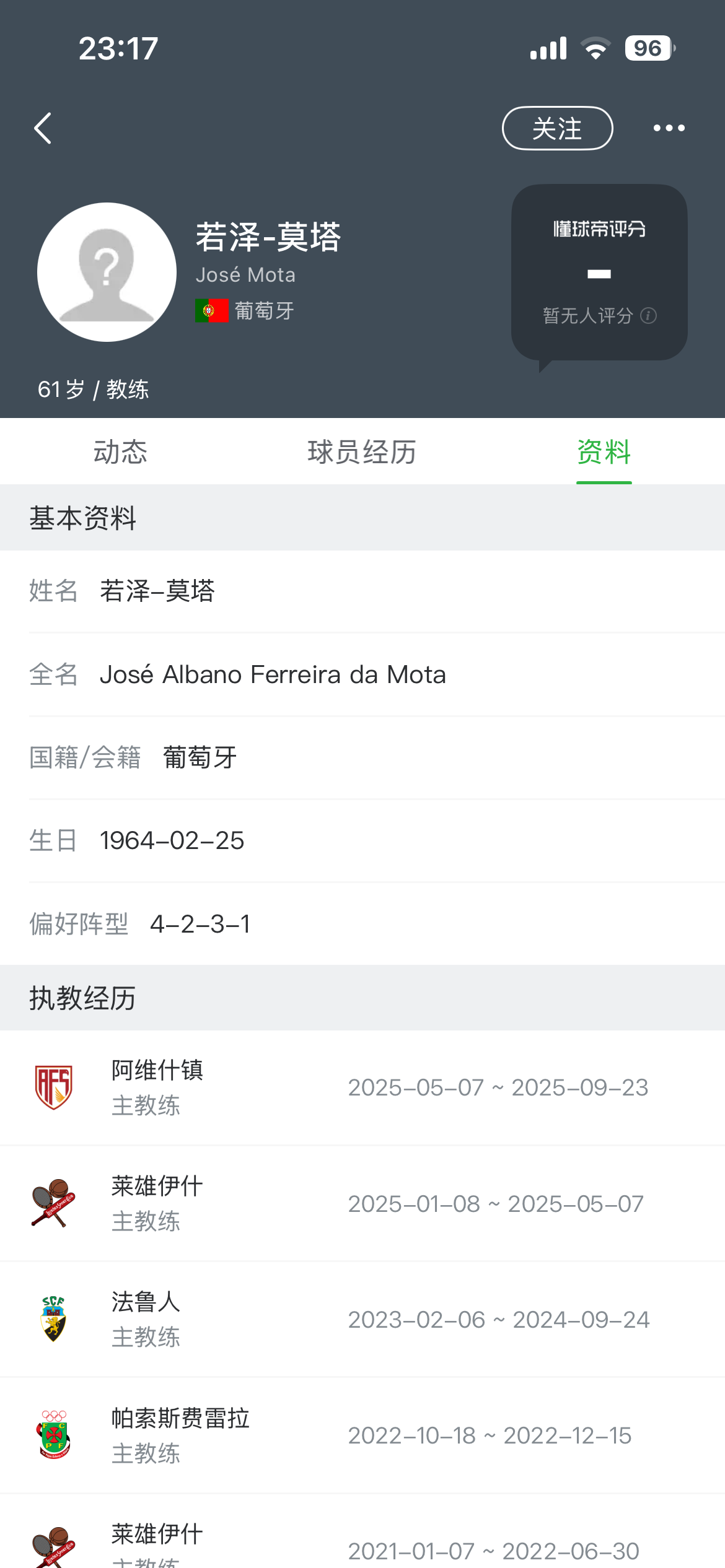This screenshot has height=1568, width=725.
Task: Select the 资料 tab
Action: (x=604, y=452)
